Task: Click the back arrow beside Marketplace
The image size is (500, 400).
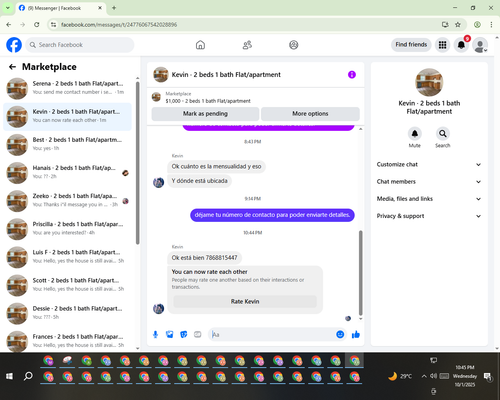Action: (x=12, y=67)
